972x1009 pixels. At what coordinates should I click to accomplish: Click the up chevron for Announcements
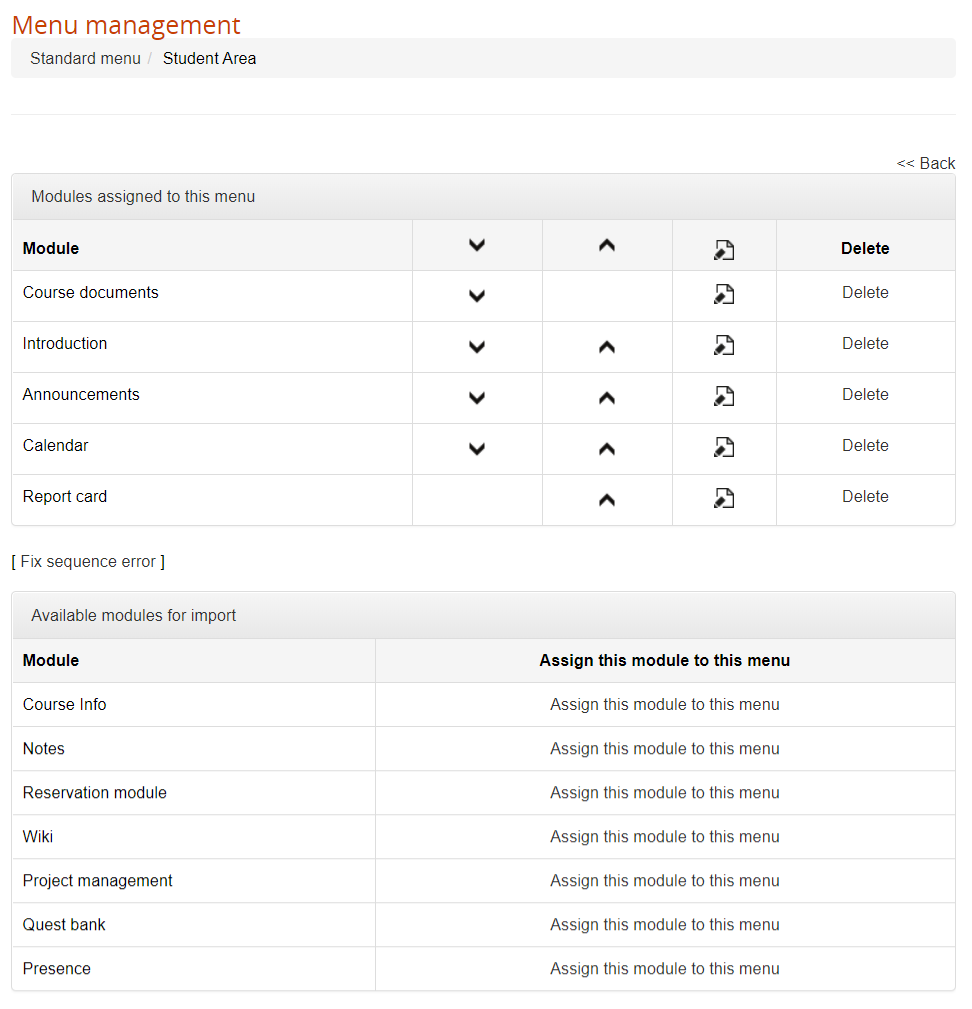click(607, 395)
